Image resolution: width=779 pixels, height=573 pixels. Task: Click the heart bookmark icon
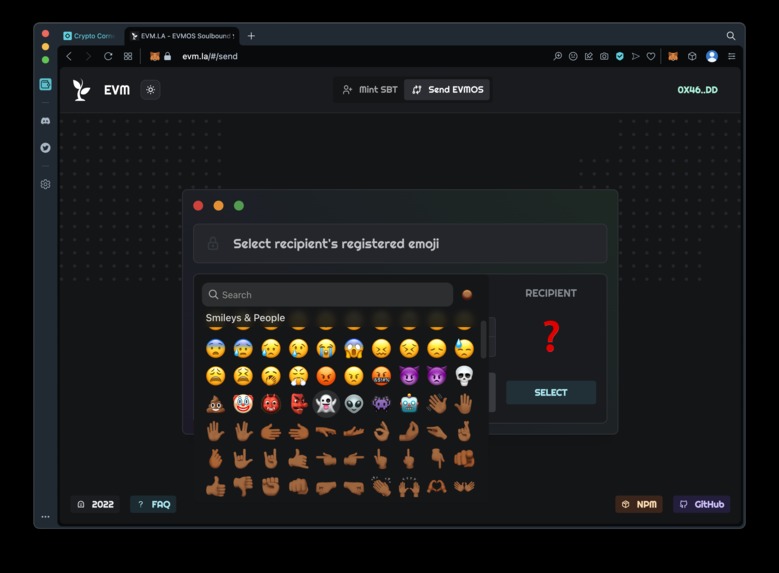coord(651,56)
